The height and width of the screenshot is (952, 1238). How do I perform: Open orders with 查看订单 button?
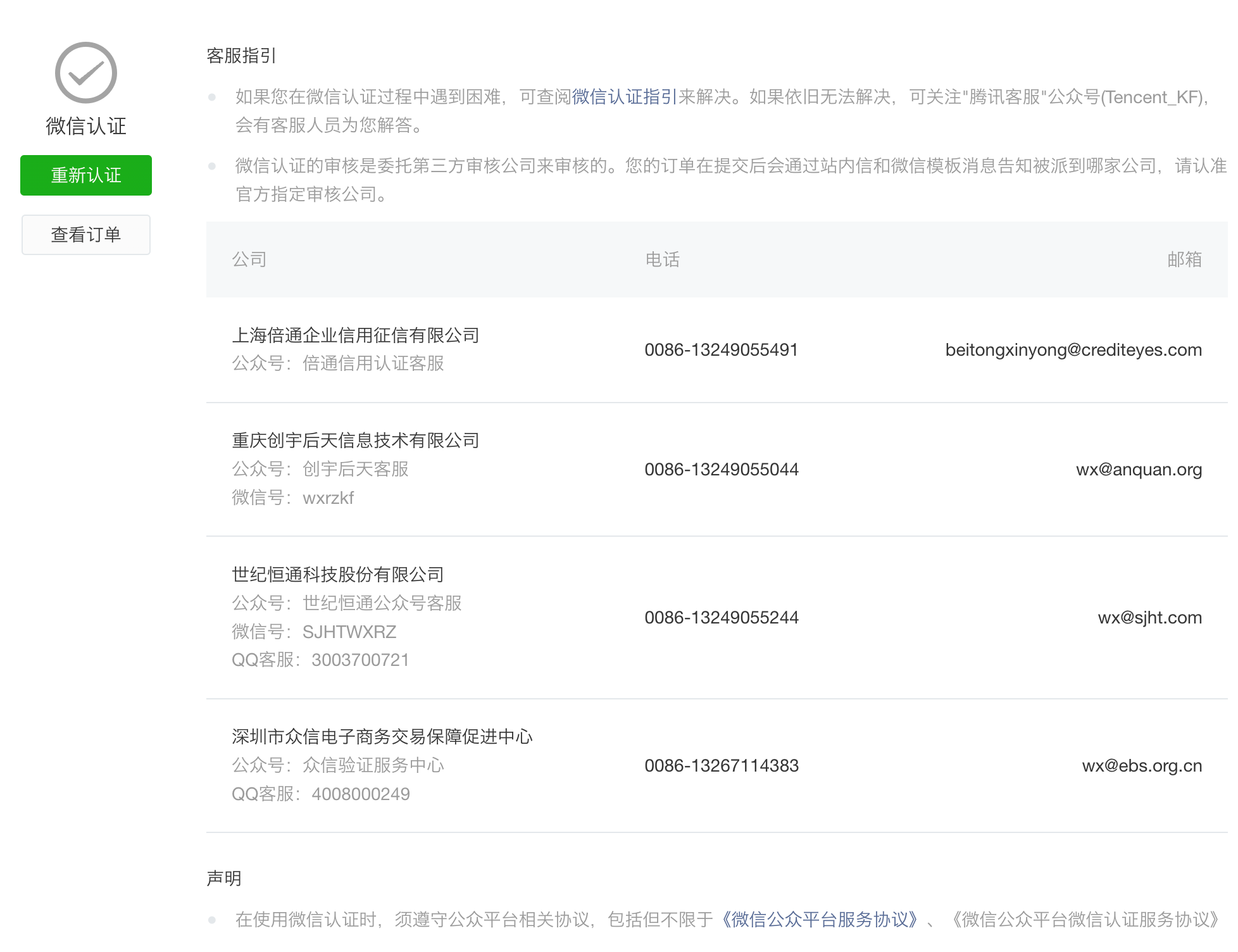tap(86, 235)
